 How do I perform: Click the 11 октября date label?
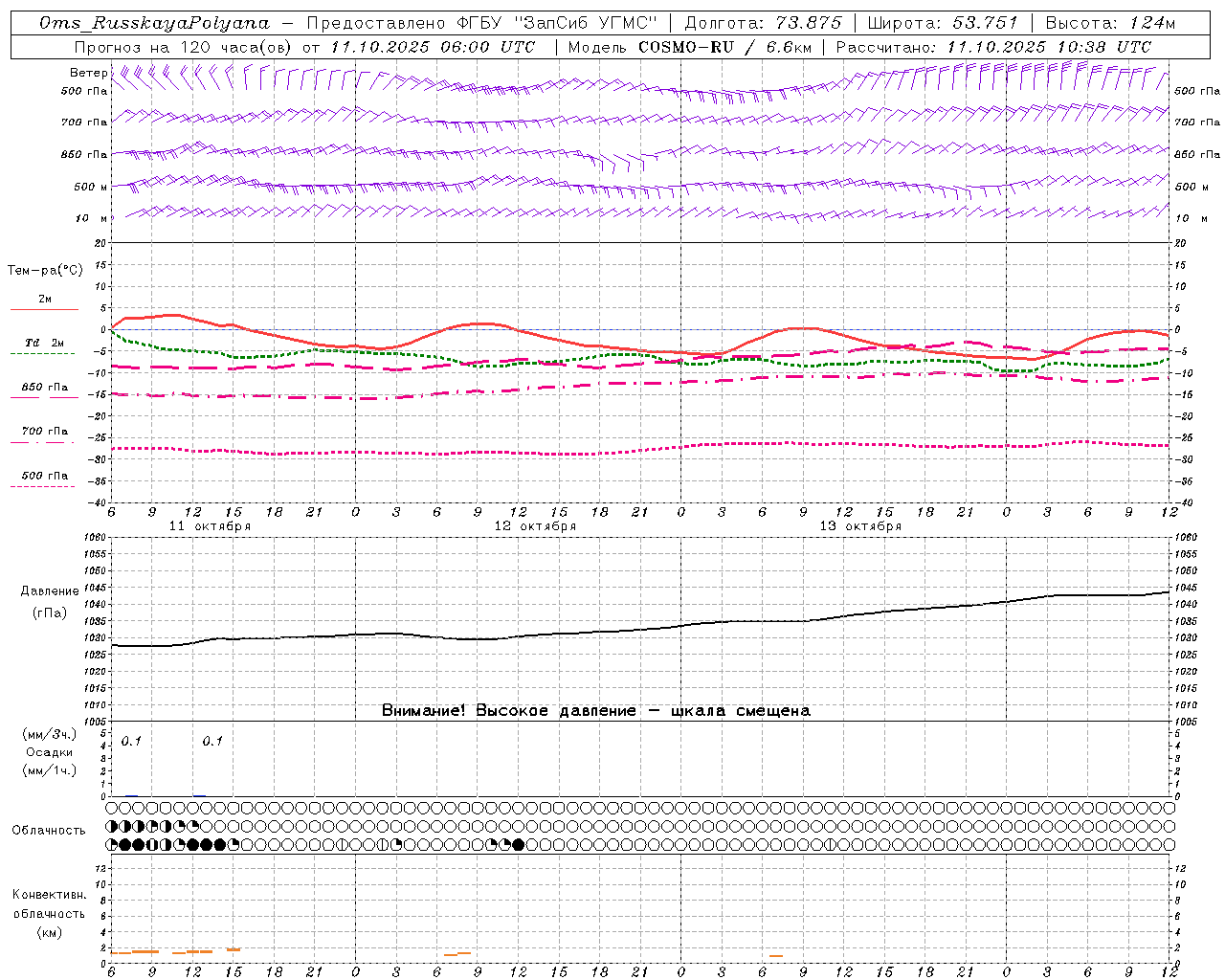pyautogui.click(x=210, y=526)
